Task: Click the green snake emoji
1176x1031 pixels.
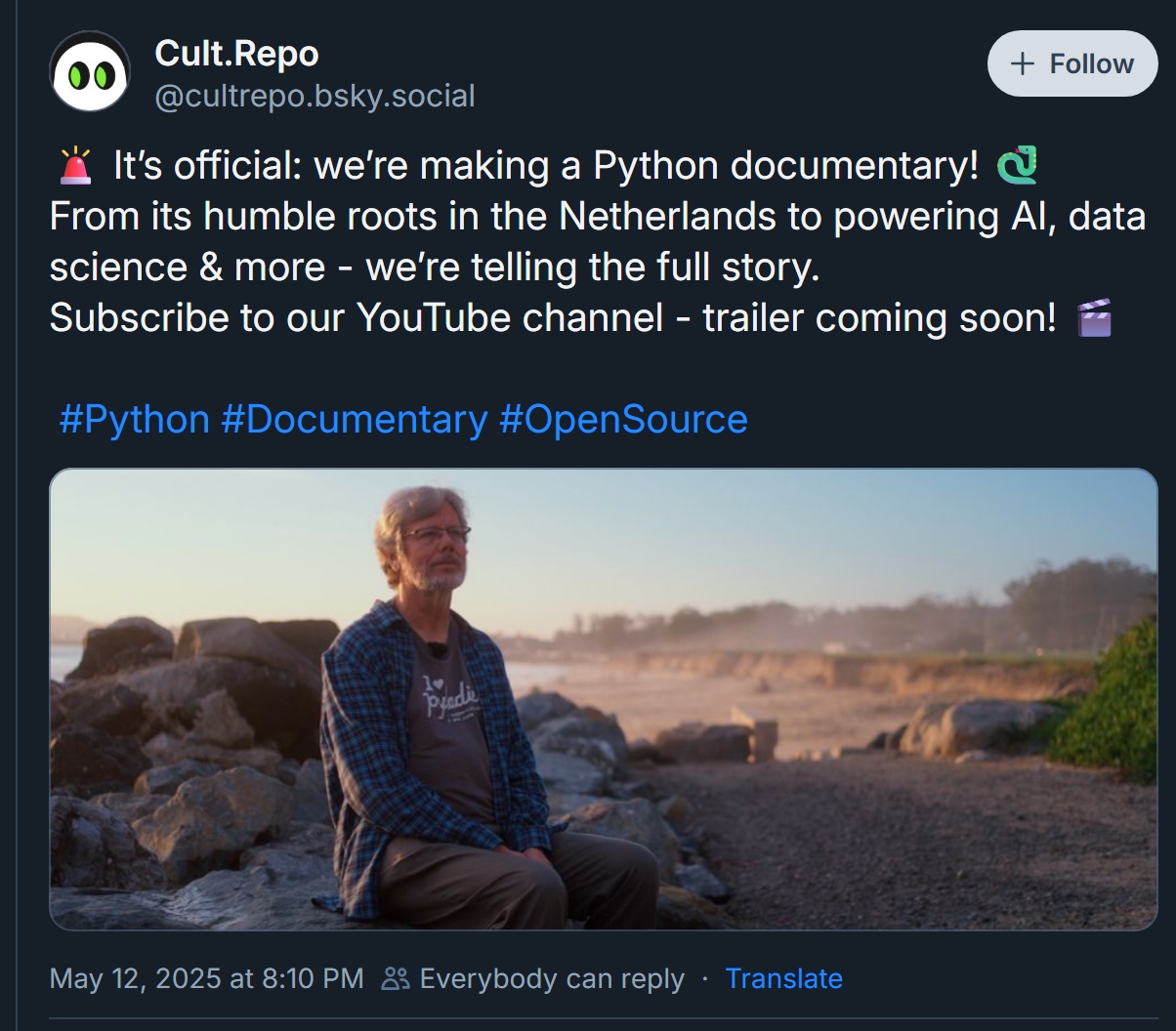Action: (x=1017, y=165)
